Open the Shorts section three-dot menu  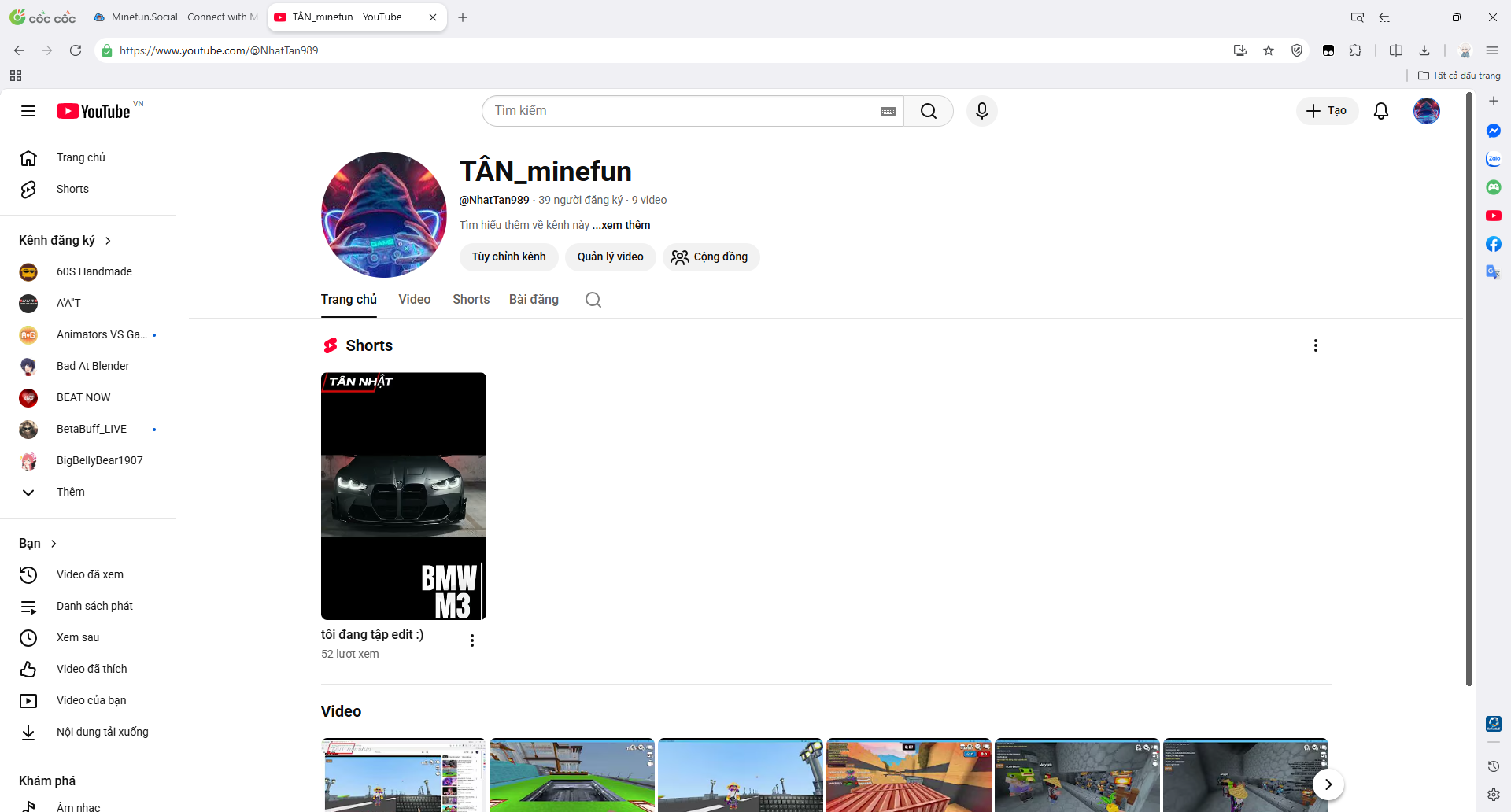1315,345
